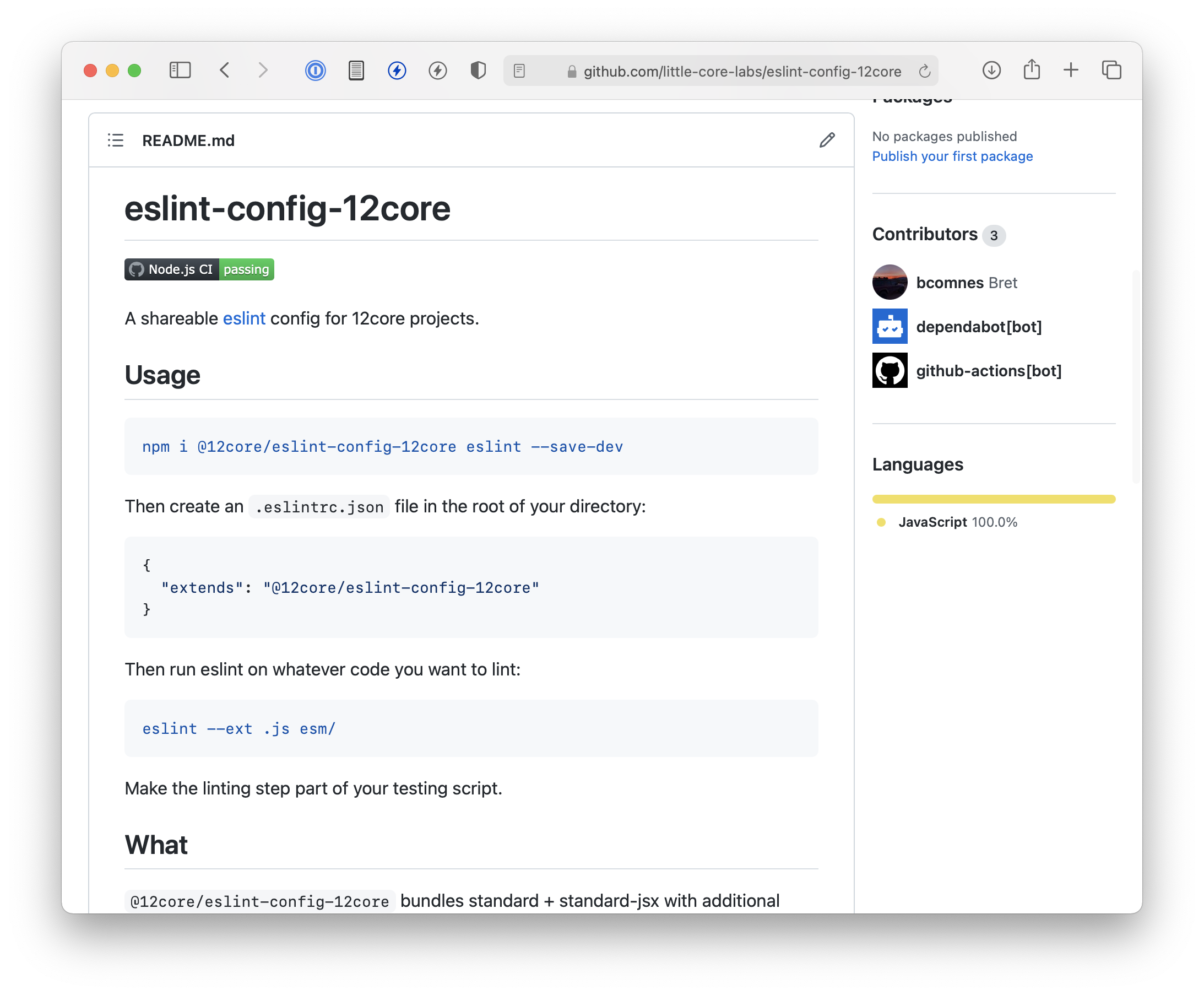Click the page scrollbar on the right

1136,376
